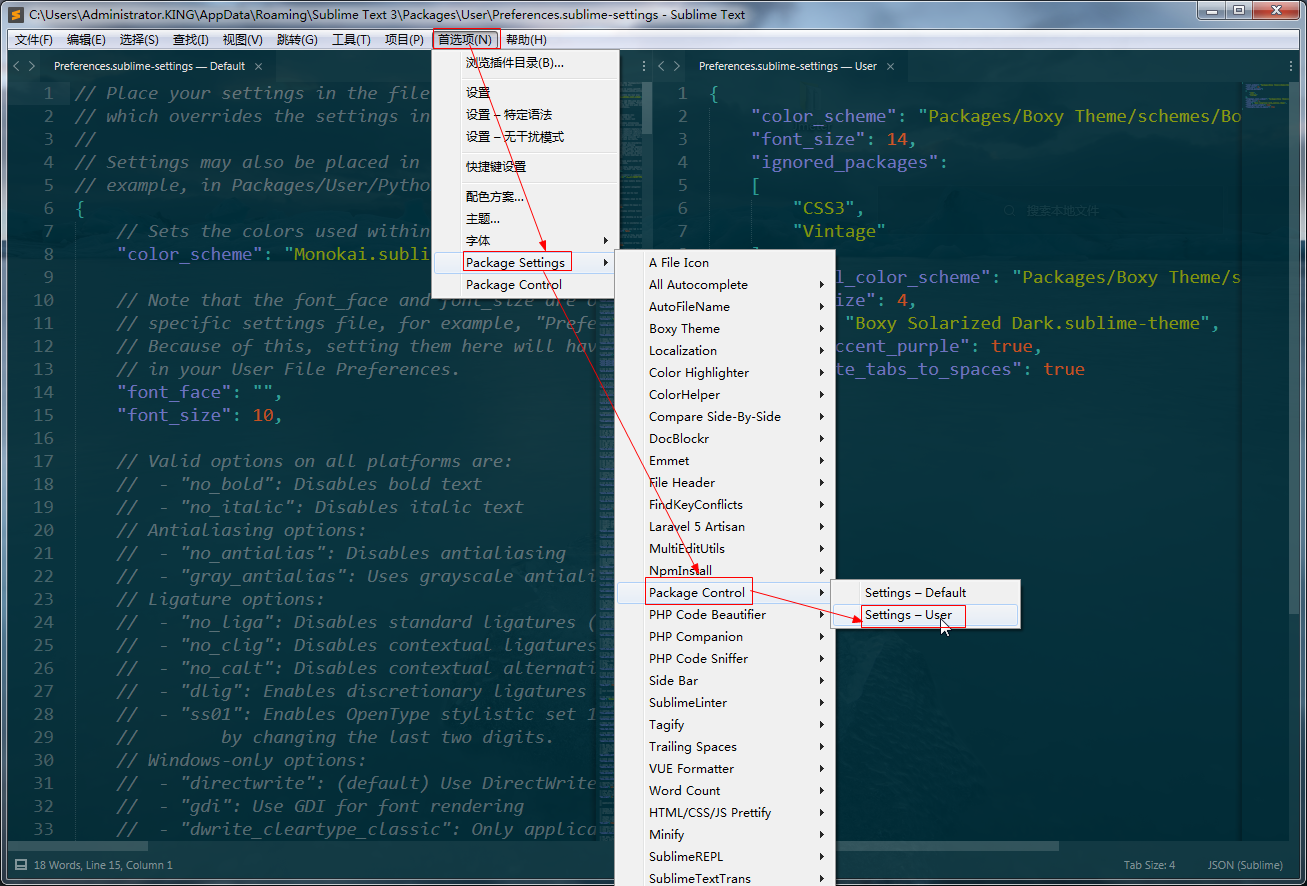Open VUE Formatter package settings
The image size is (1307, 886).
coord(723,768)
